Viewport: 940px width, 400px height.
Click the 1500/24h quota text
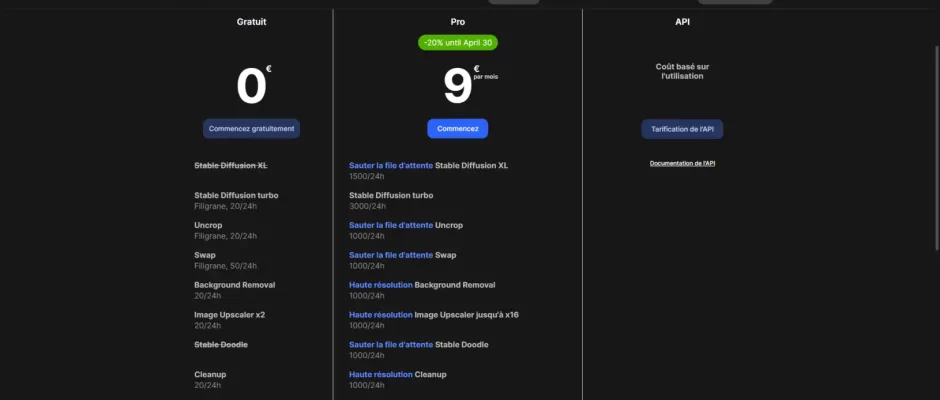coord(366,176)
